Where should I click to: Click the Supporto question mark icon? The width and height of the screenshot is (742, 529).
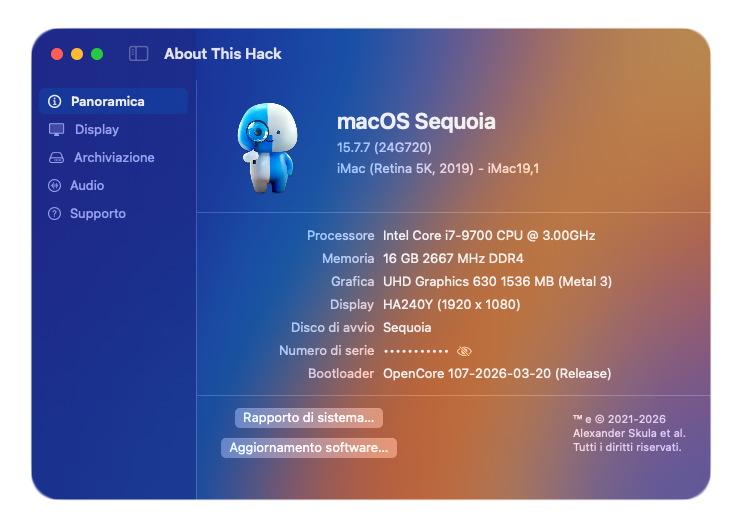pyautogui.click(x=55, y=214)
